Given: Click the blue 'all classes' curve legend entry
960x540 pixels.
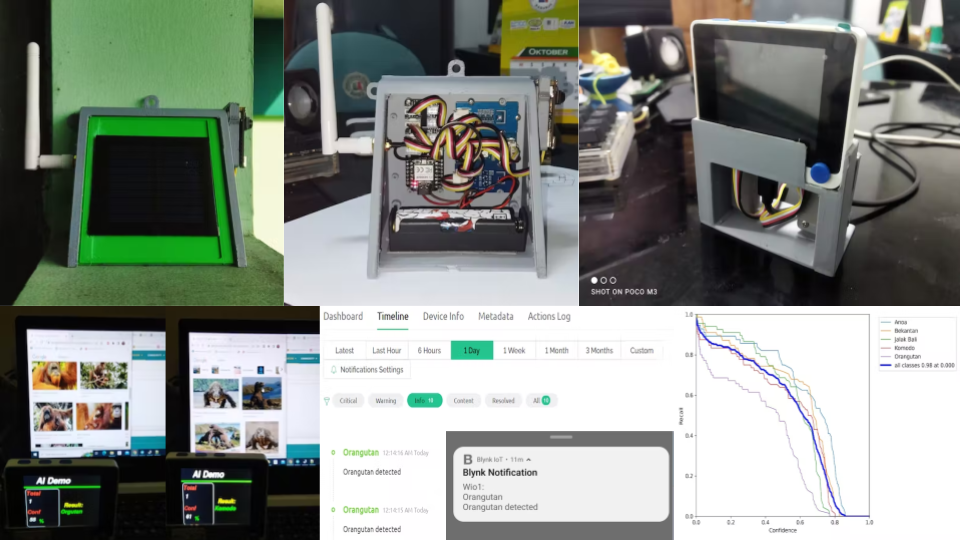Looking at the screenshot, I should (918, 366).
